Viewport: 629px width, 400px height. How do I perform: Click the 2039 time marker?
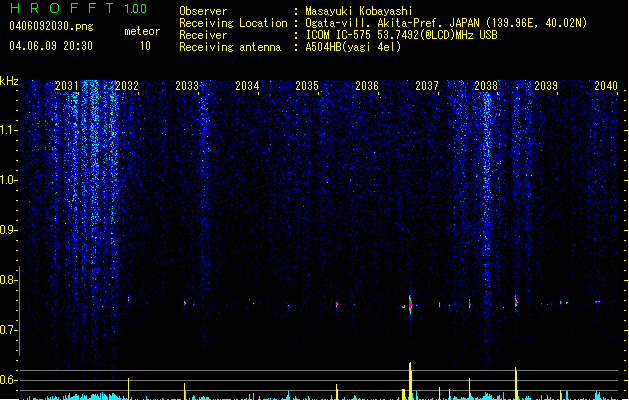546,86
